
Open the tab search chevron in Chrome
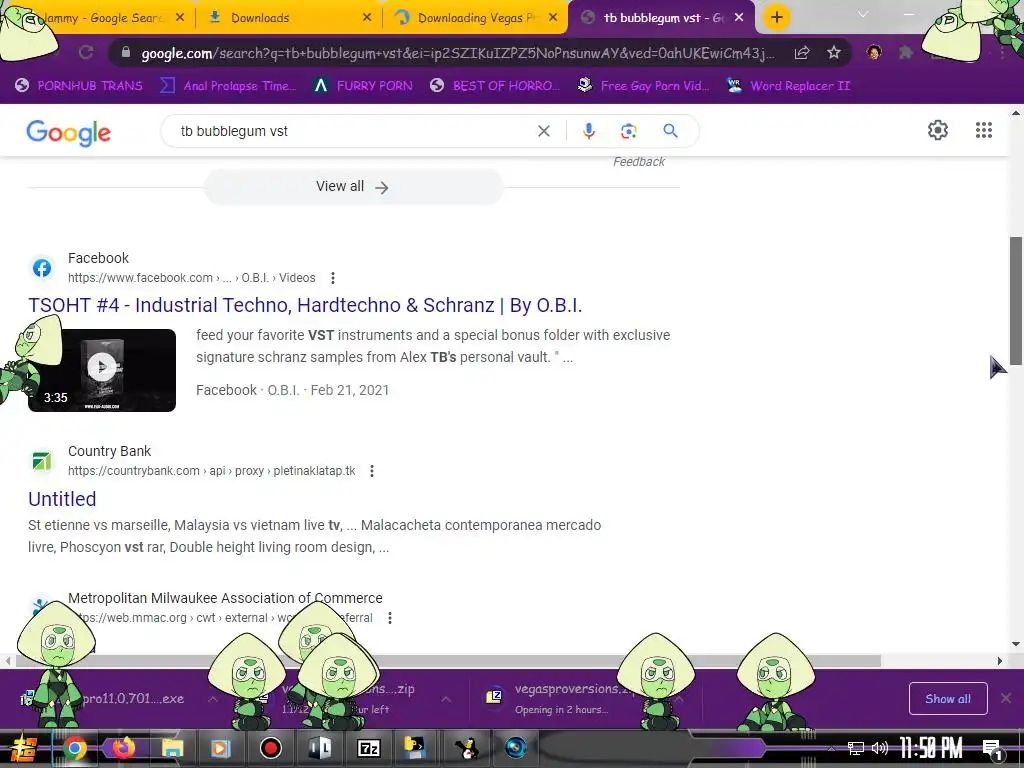point(863,14)
